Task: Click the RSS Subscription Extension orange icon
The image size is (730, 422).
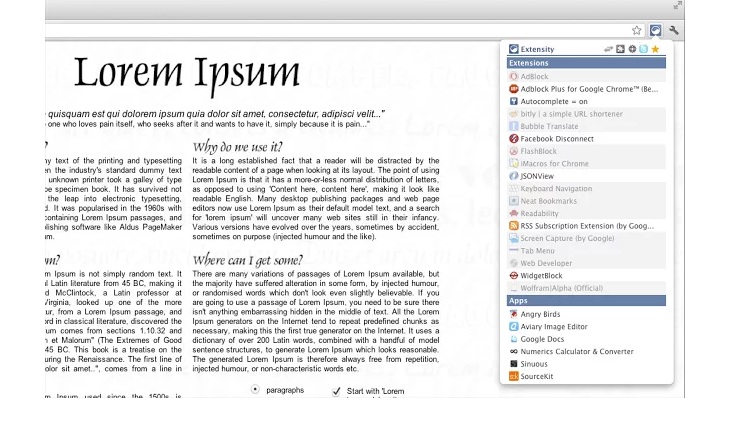Action: (x=514, y=226)
